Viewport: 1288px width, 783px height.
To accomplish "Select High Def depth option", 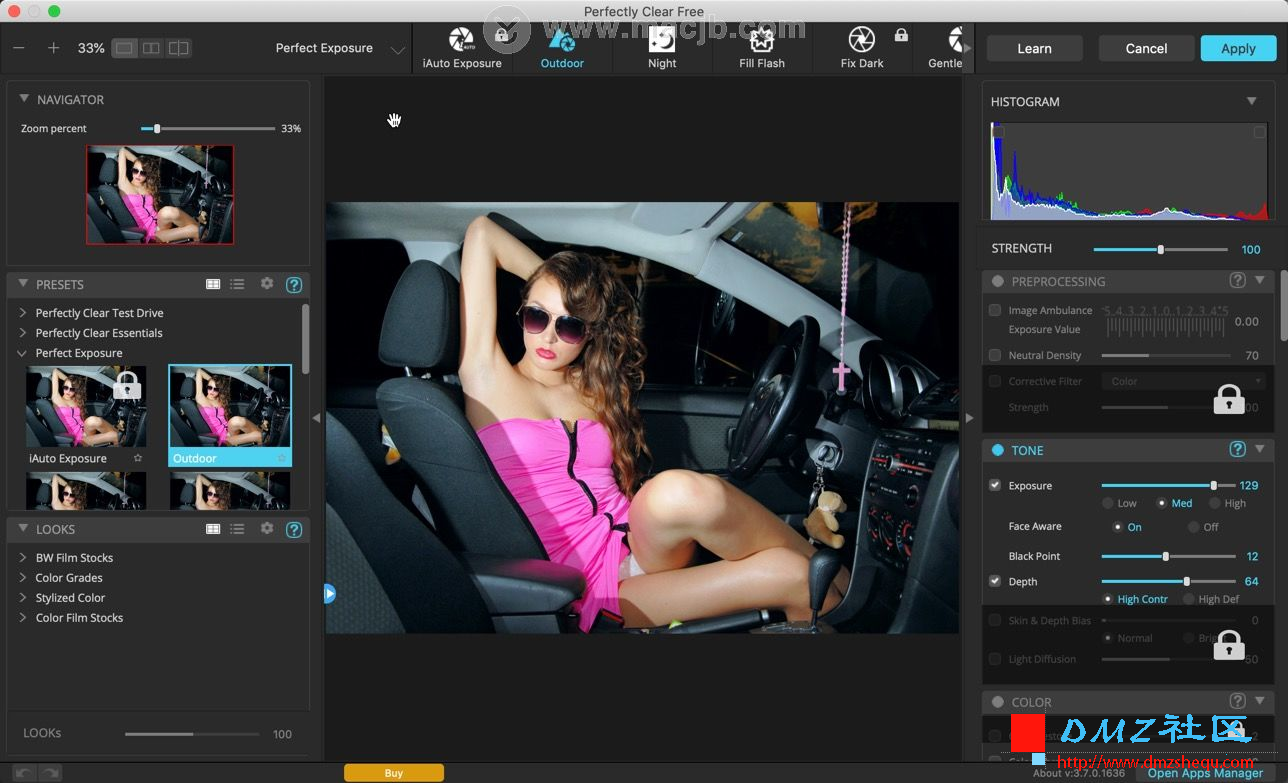I will [x=1188, y=599].
